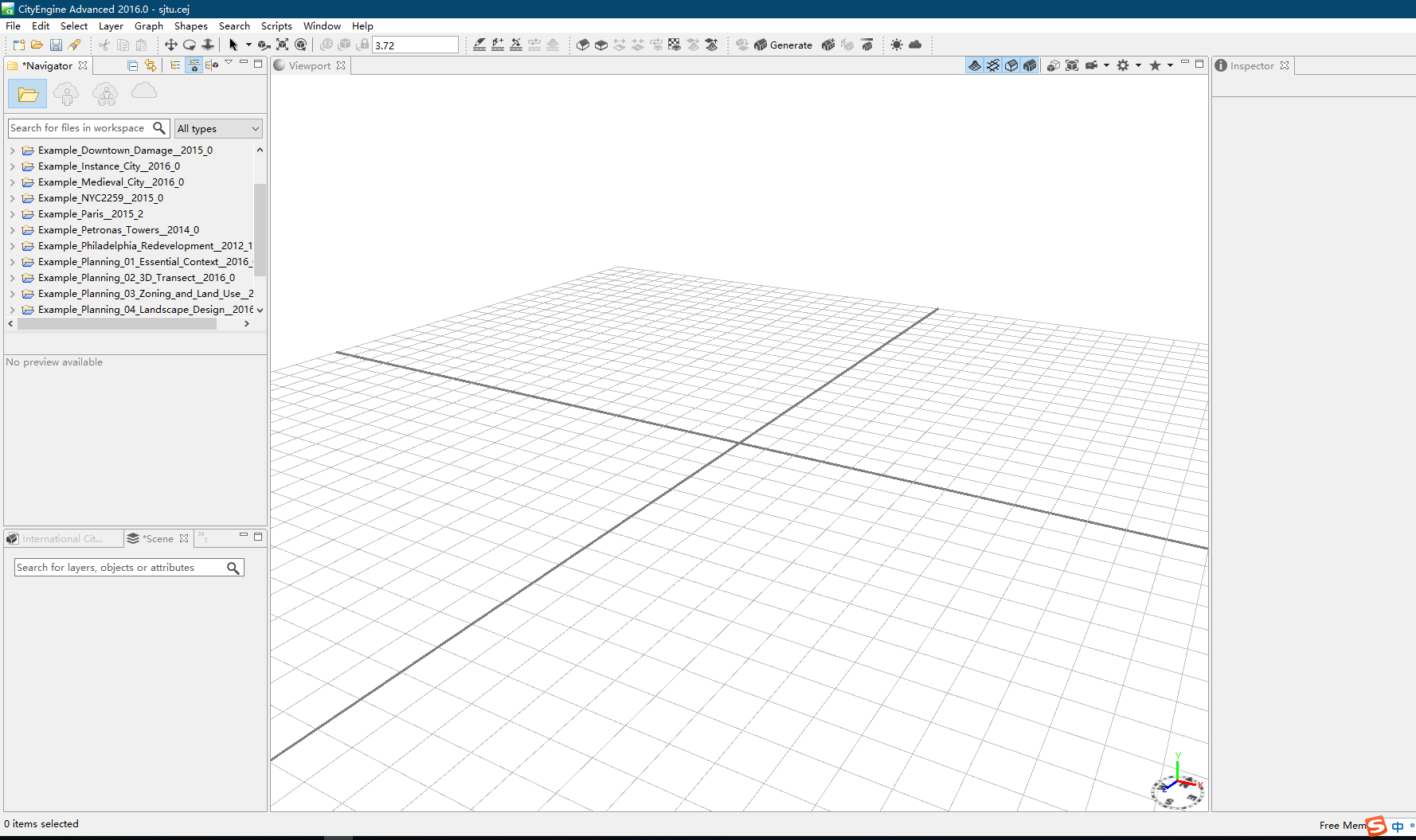This screenshot has height=840, width=1416.
Task: Expand the Example_Paris__2015_2 folder
Action: [11, 213]
